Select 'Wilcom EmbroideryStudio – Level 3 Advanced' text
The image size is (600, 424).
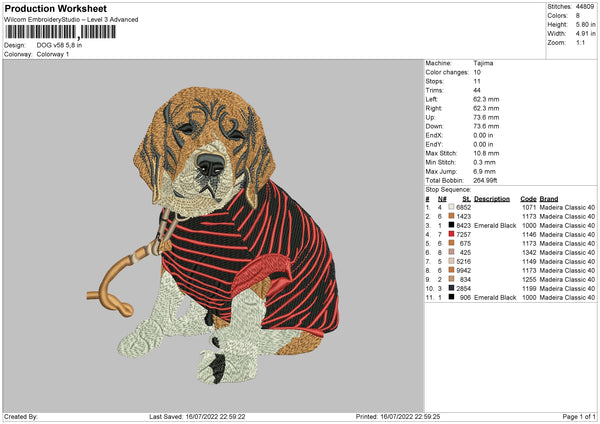coord(71,20)
